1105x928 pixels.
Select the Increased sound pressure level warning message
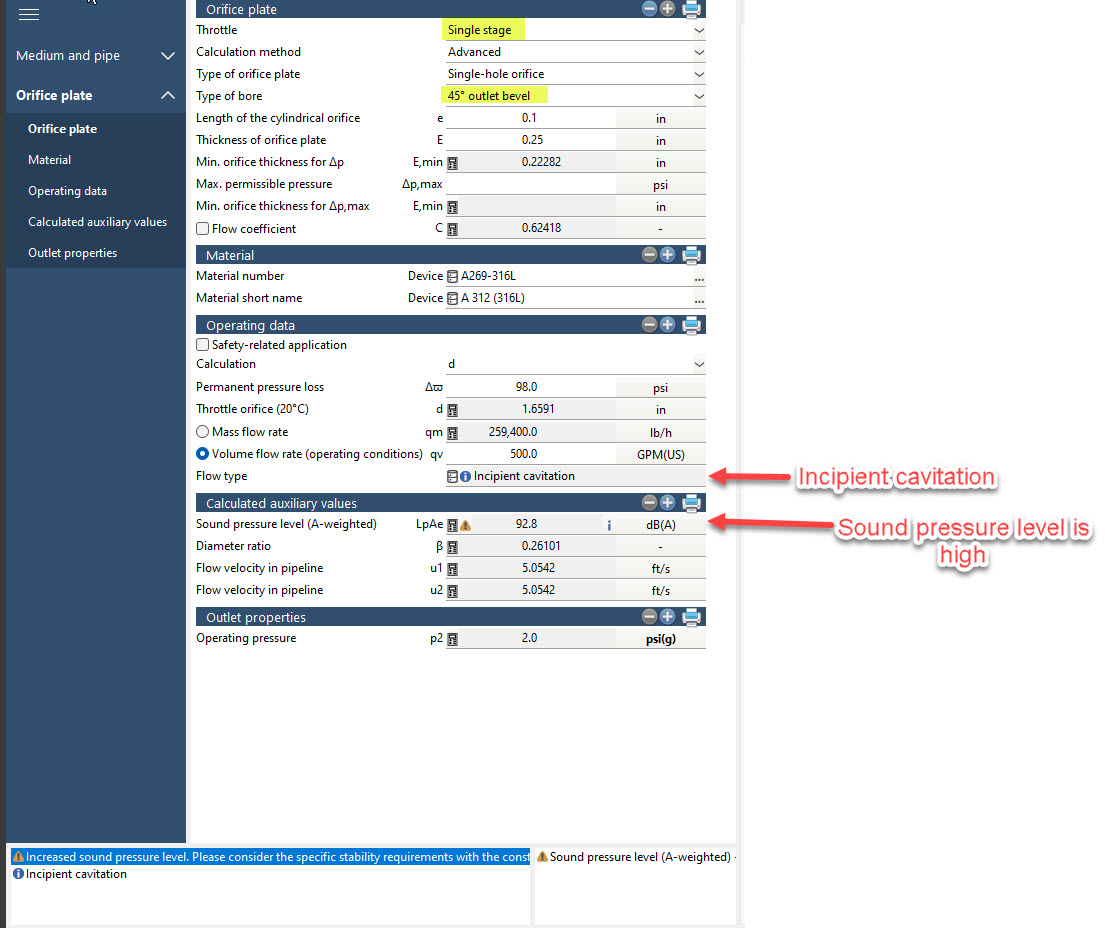270,857
